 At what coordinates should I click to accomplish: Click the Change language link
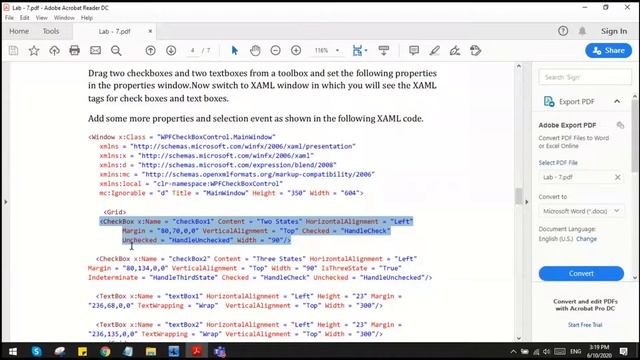pyautogui.click(x=587, y=239)
